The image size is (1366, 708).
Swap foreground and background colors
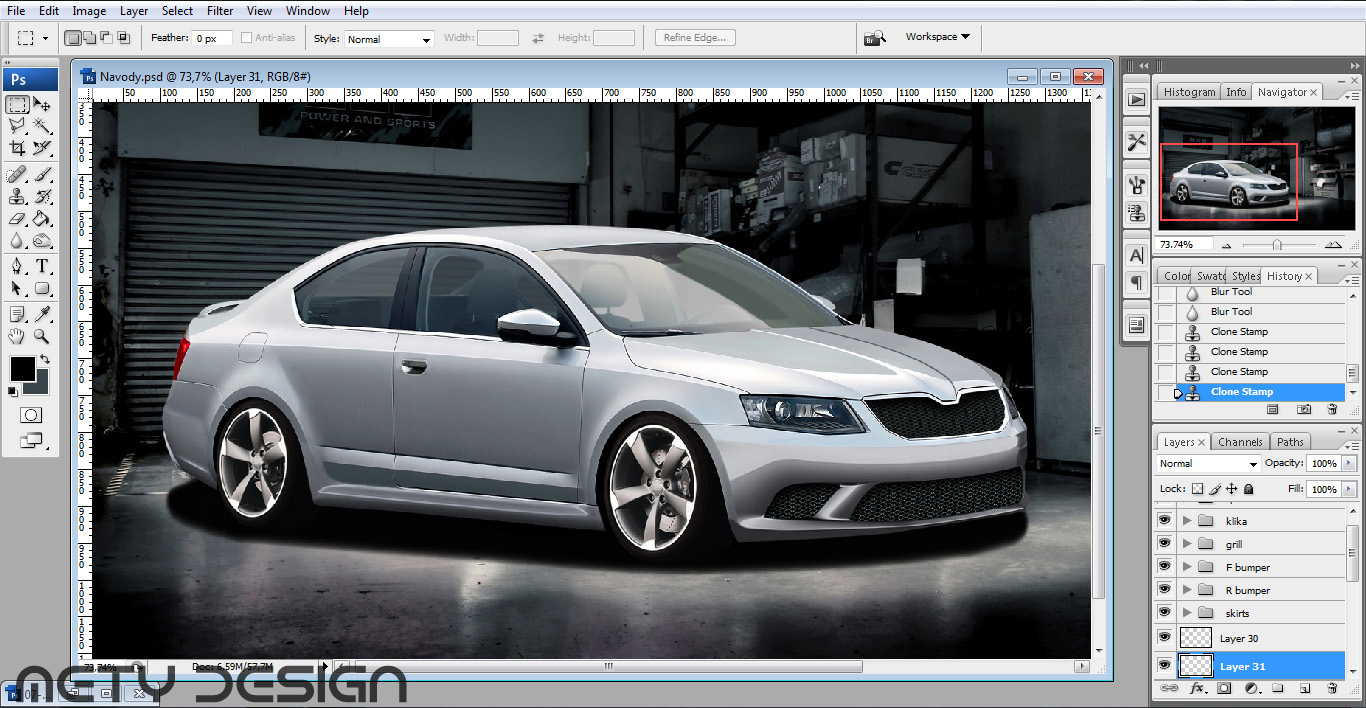coord(45,358)
